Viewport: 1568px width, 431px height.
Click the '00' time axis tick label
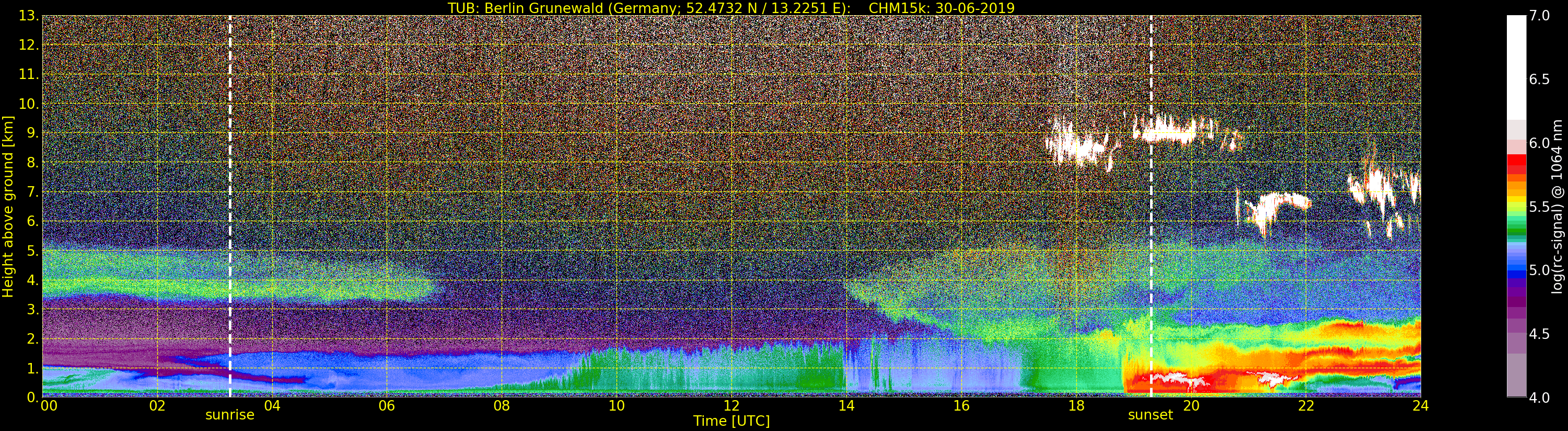click(49, 405)
